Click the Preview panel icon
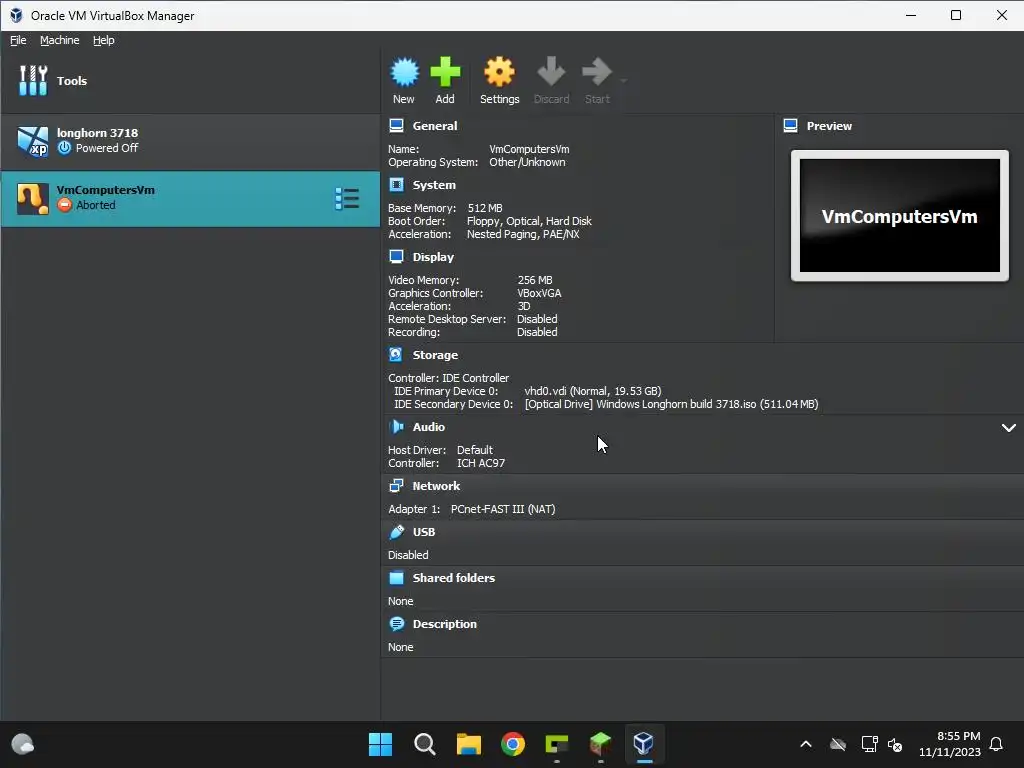Viewport: 1024px width, 768px height. [790, 125]
